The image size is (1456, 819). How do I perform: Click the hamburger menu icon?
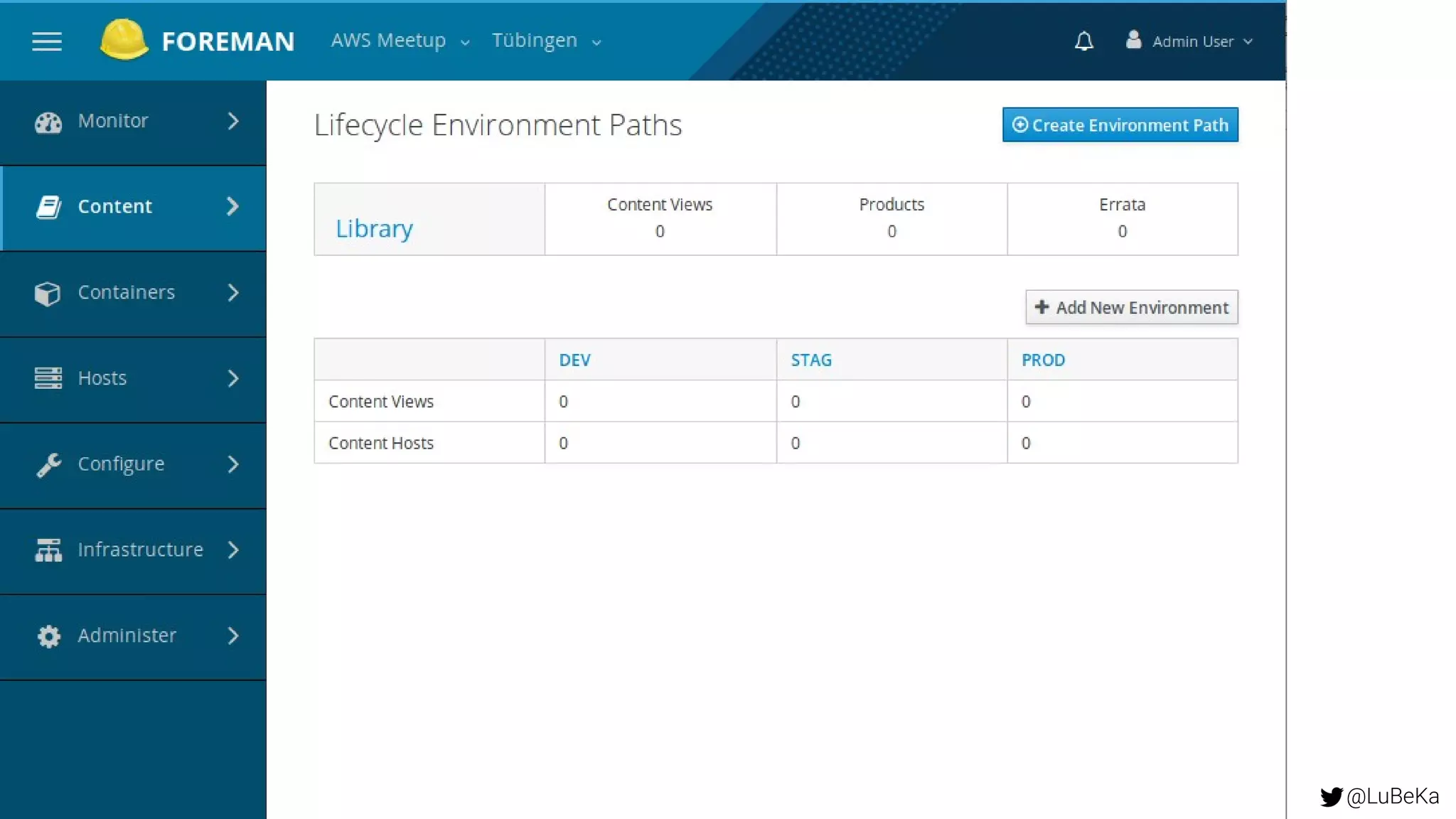(x=47, y=41)
